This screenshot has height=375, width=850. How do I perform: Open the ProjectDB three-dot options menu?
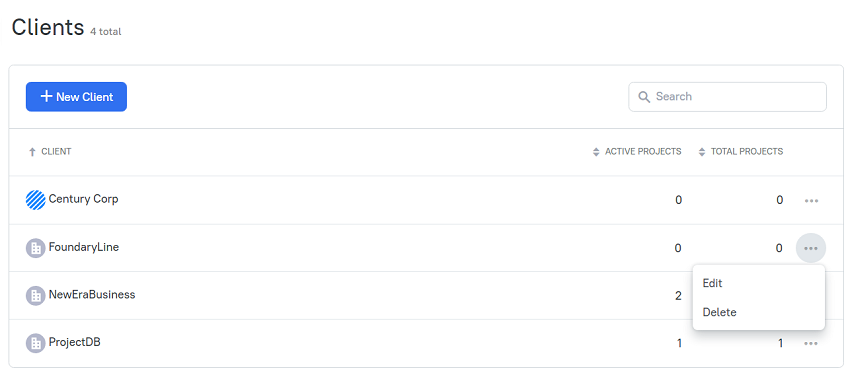[x=811, y=344]
